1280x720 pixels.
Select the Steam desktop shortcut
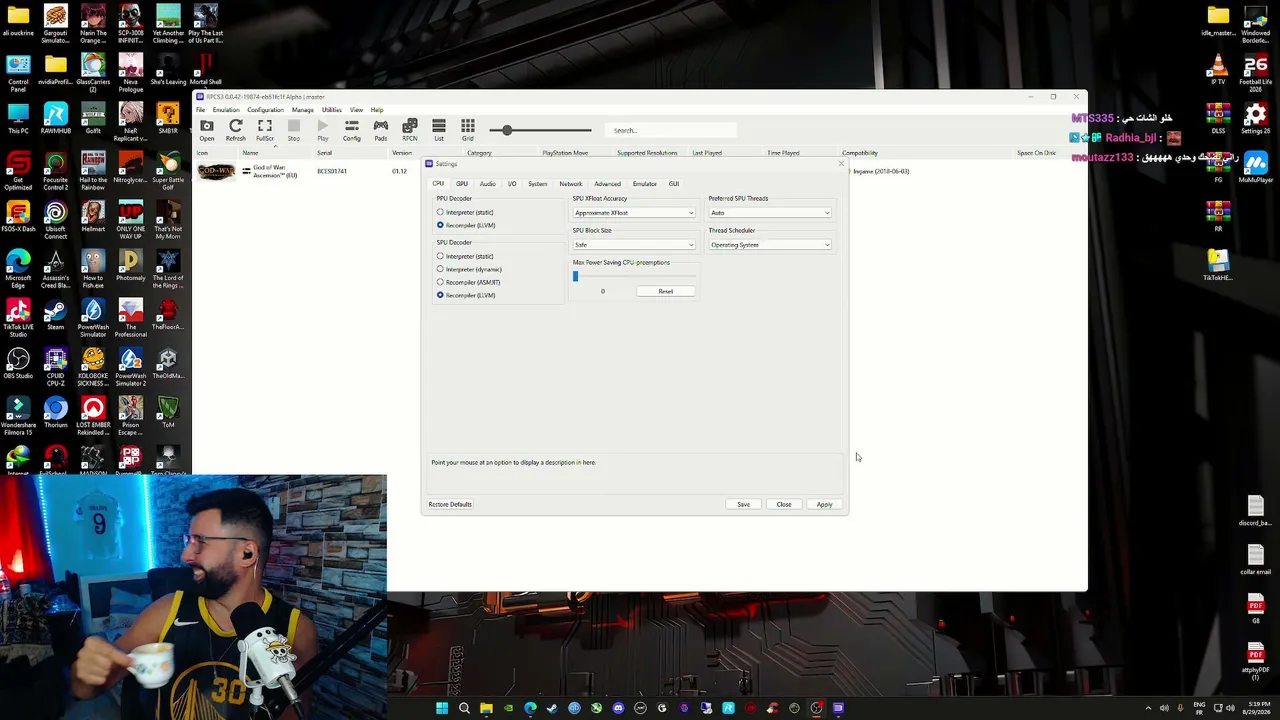point(56,315)
